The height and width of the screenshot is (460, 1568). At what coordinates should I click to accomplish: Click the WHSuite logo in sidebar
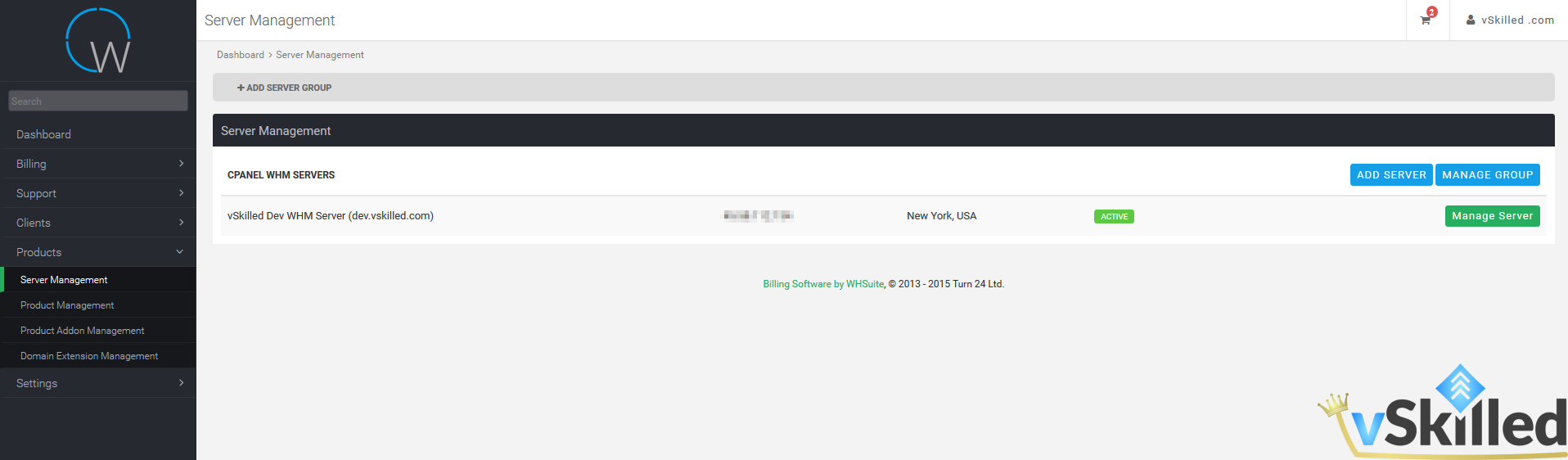[x=98, y=41]
